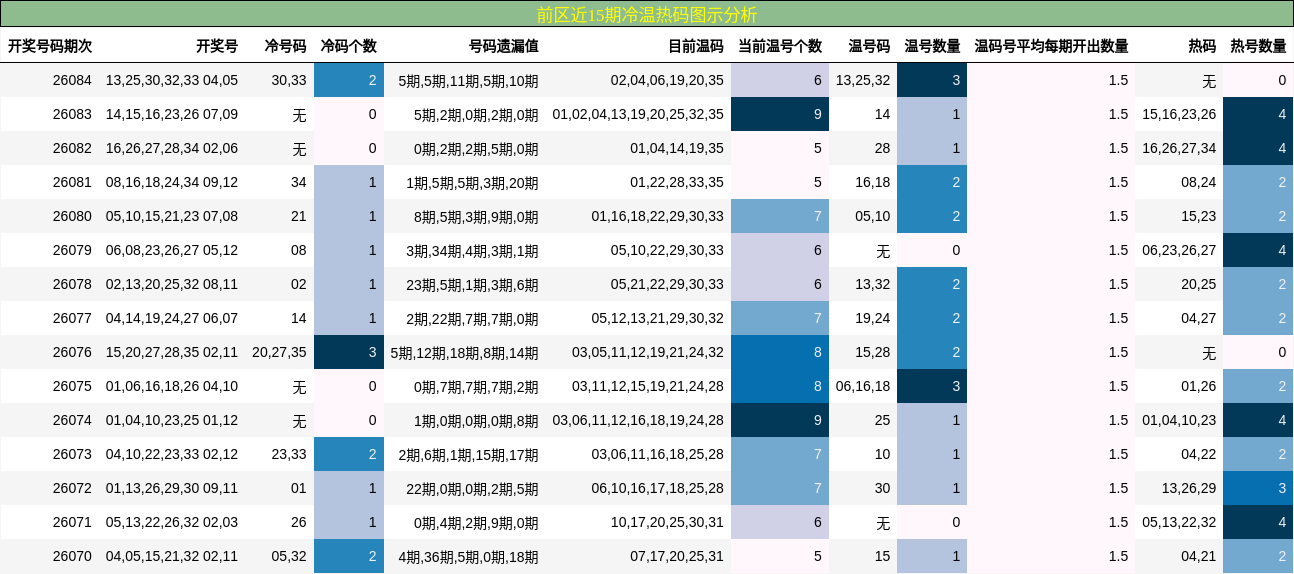Click the dark cold count 3 in row 26076
Viewport: 1294px width, 574px height.
click(x=349, y=352)
